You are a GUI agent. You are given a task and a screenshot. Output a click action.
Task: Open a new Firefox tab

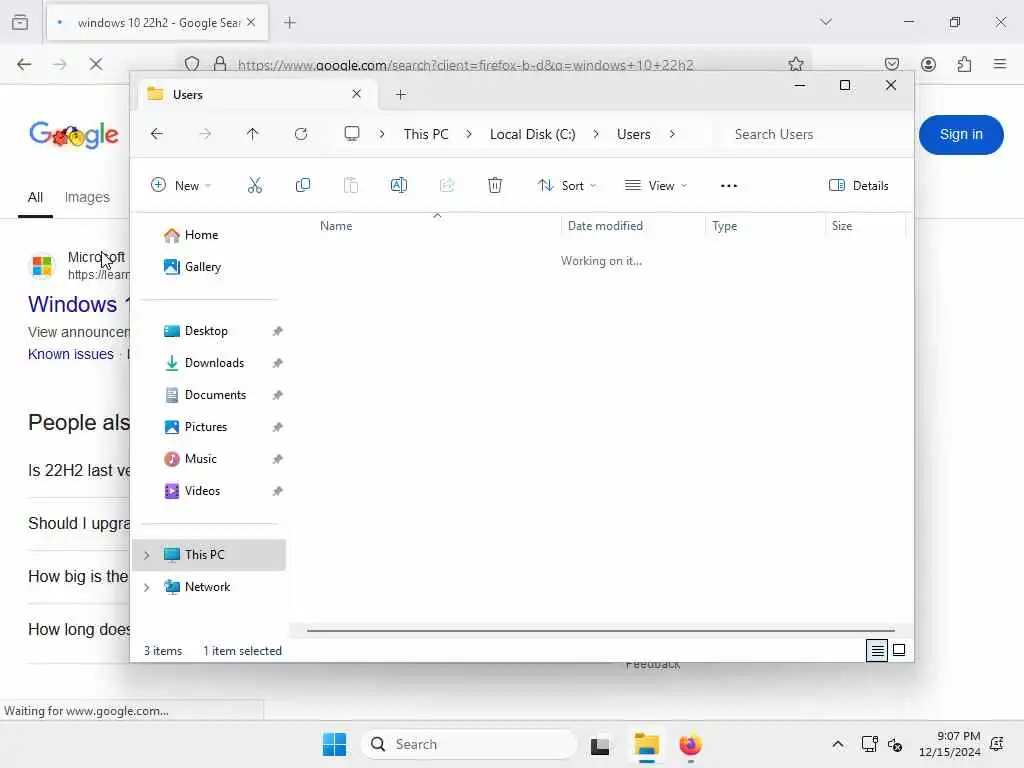pyautogui.click(x=290, y=23)
